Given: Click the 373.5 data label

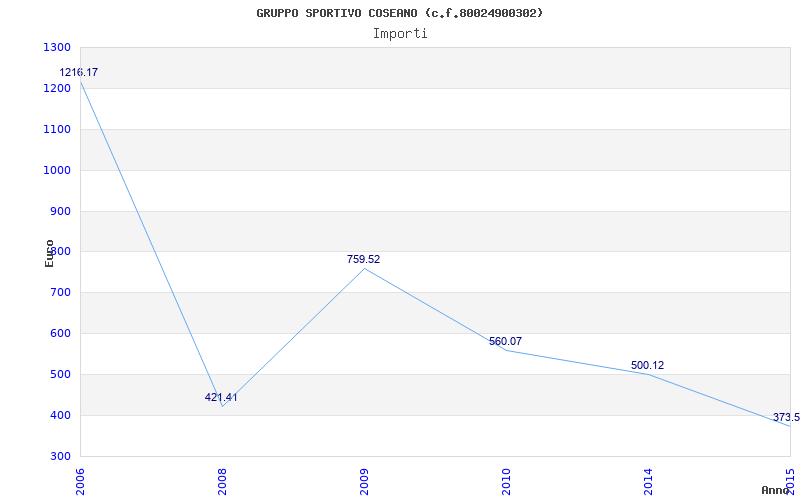Looking at the screenshot, I should tap(786, 417).
